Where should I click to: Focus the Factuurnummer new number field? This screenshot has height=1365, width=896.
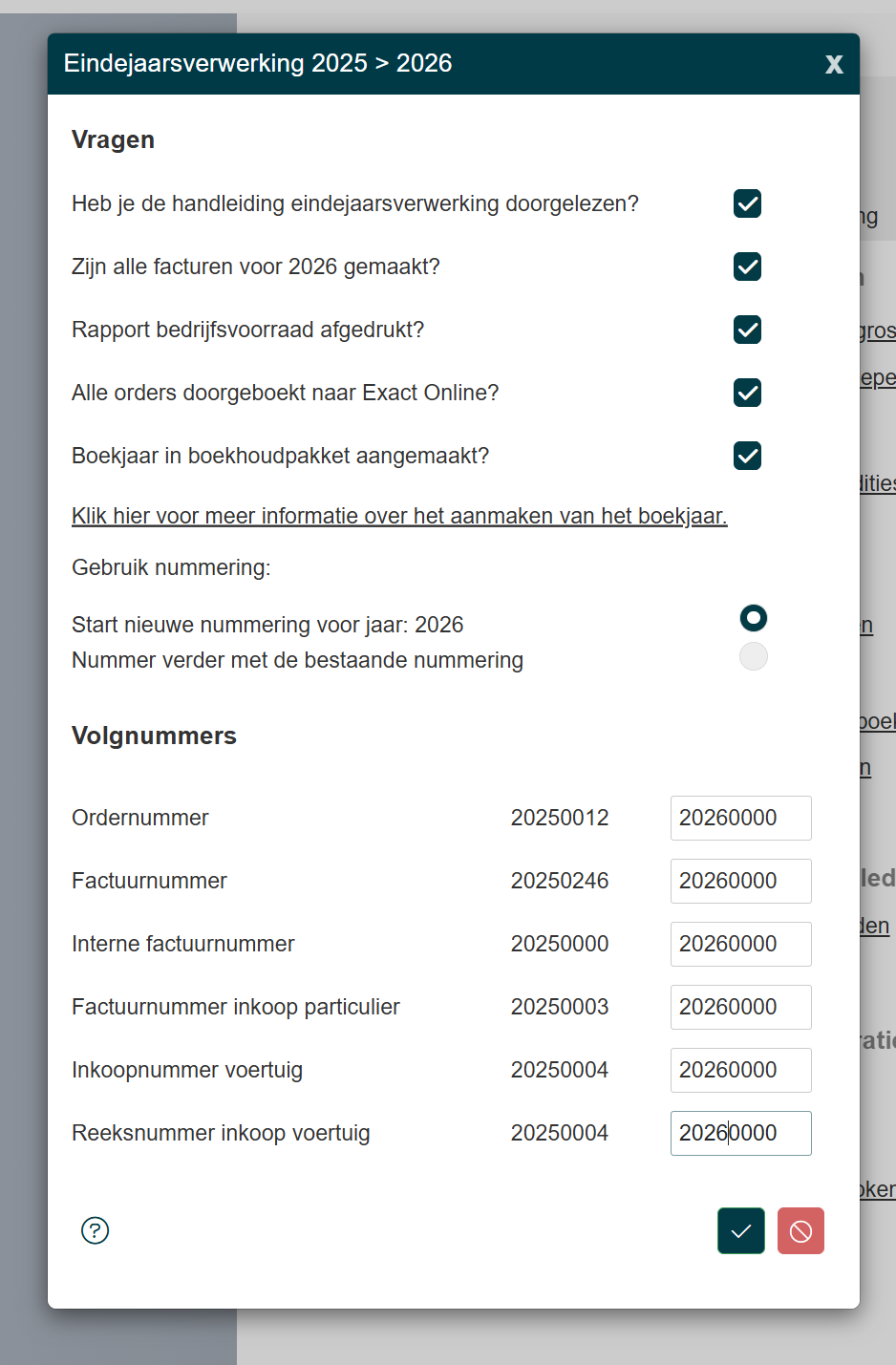tap(740, 881)
